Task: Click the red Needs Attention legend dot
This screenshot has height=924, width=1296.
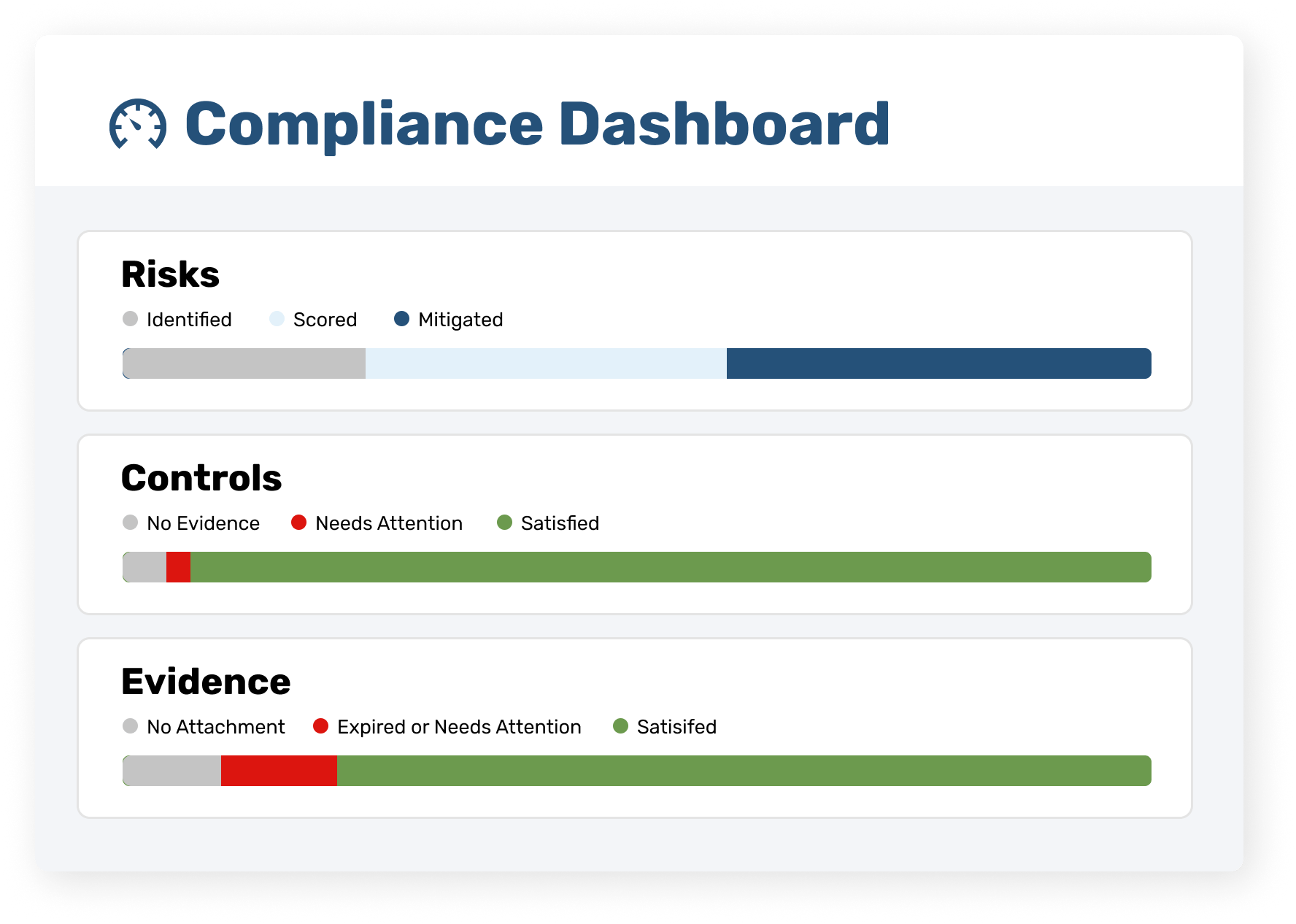Action: point(298,523)
